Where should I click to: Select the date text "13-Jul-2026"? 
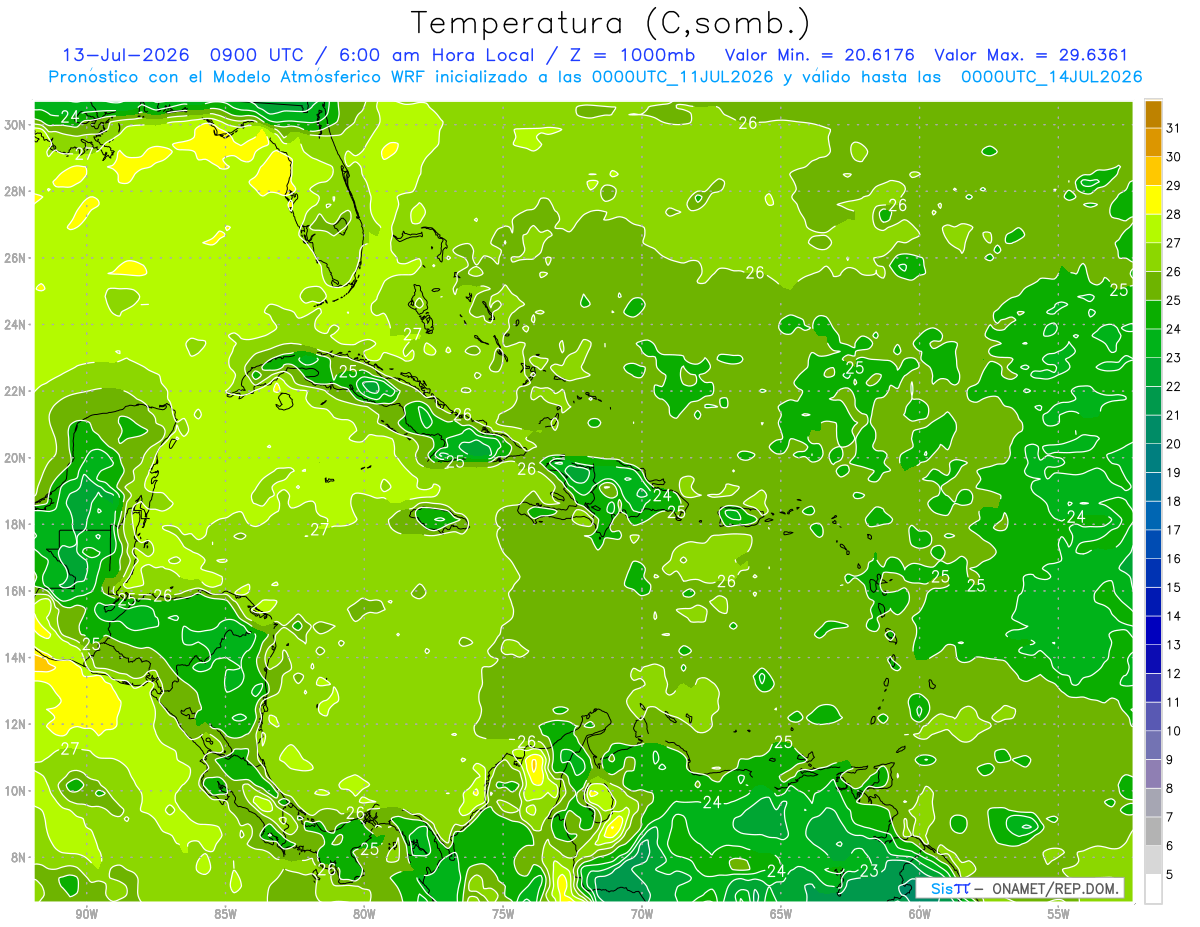(x=126, y=55)
